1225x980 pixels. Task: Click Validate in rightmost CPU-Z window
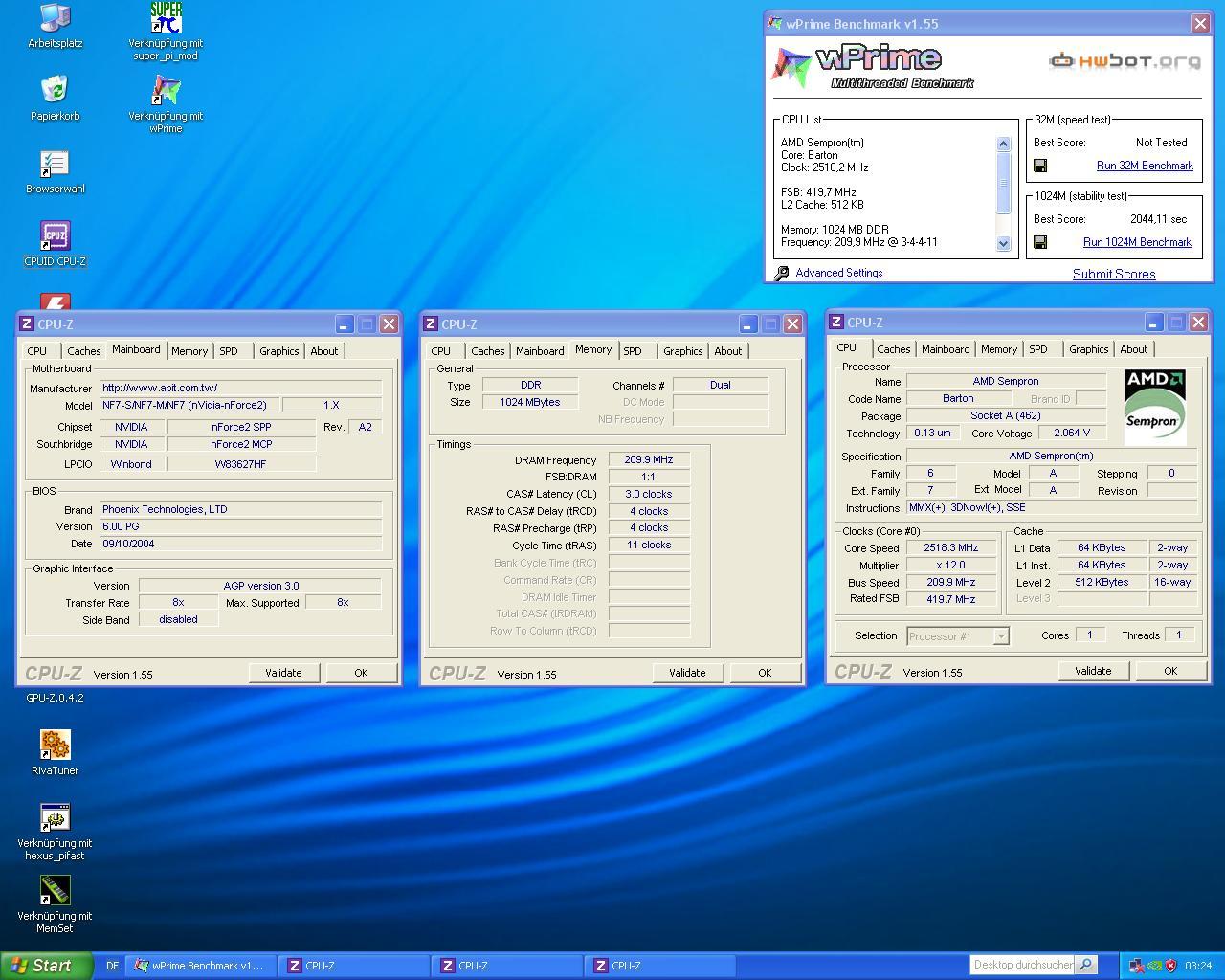click(x=1093, y=671)
